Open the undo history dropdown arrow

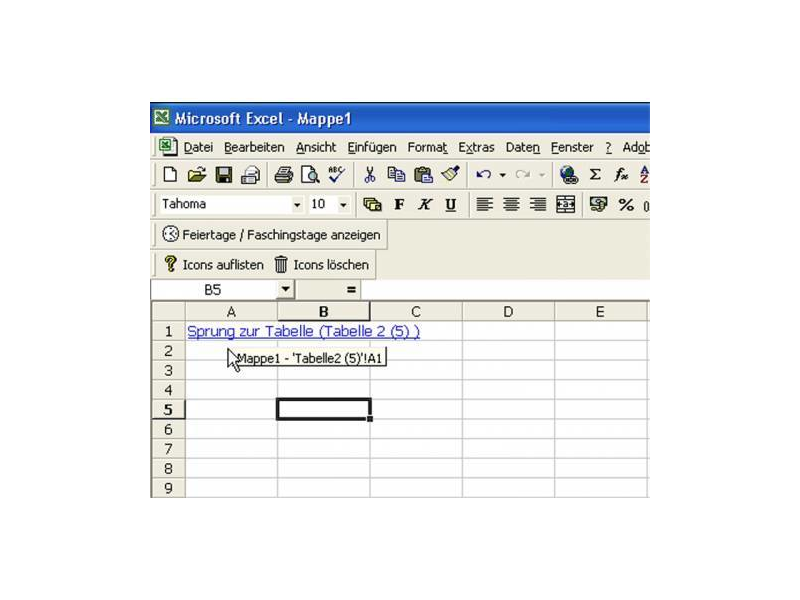503,176
